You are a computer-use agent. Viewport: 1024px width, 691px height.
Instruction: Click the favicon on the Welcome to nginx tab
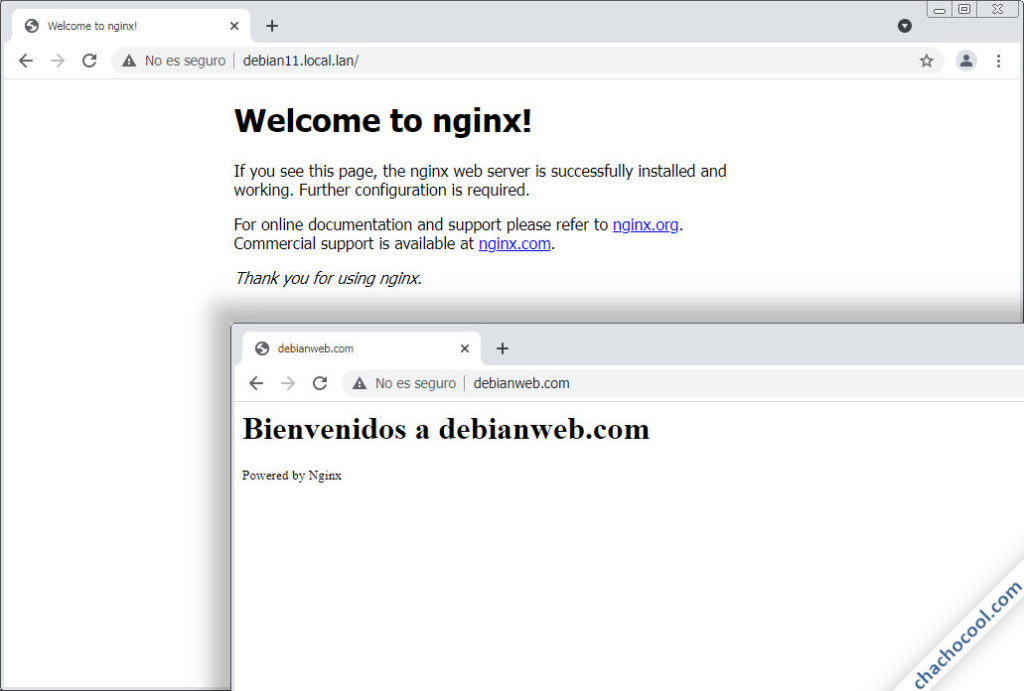tap(31, 25)
